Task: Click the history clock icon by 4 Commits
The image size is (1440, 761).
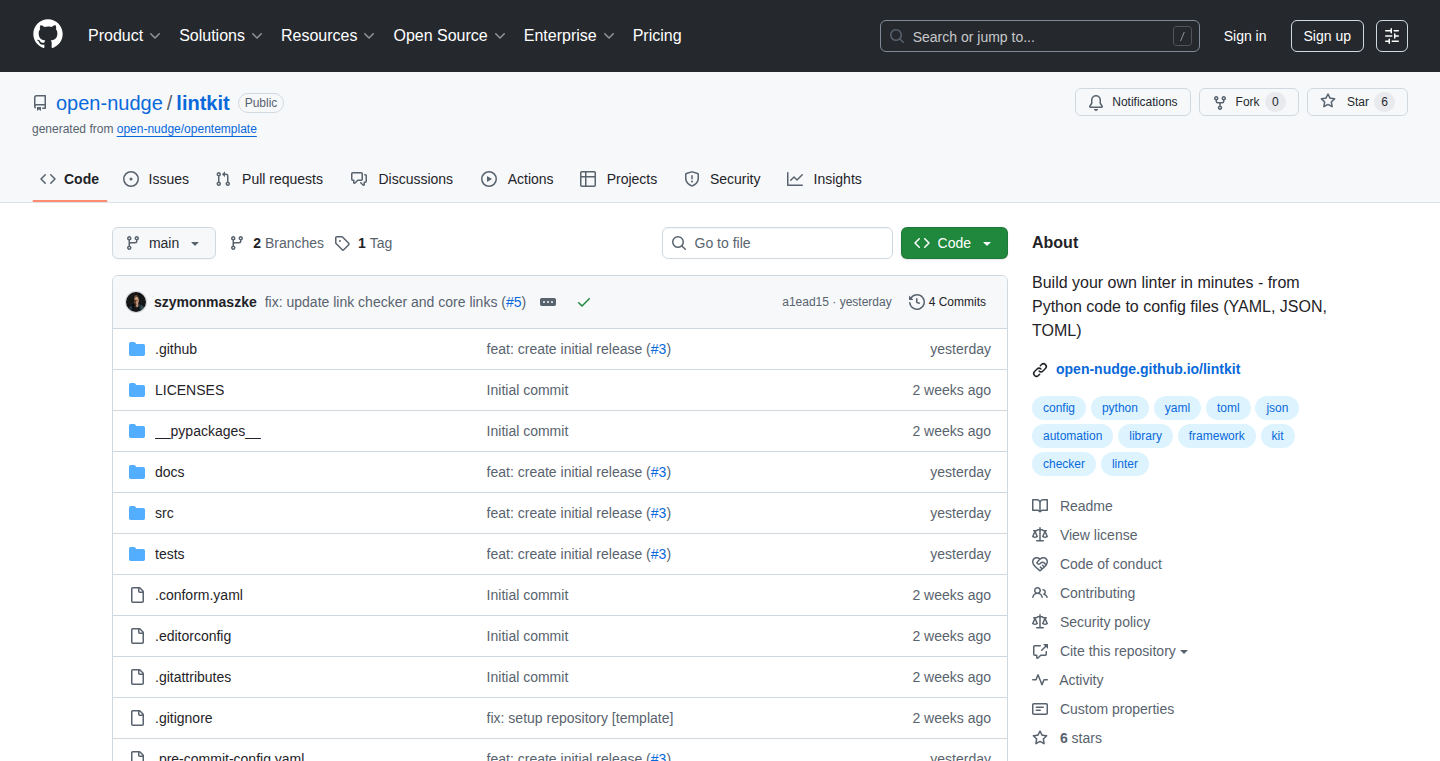Action: (916, 302)
